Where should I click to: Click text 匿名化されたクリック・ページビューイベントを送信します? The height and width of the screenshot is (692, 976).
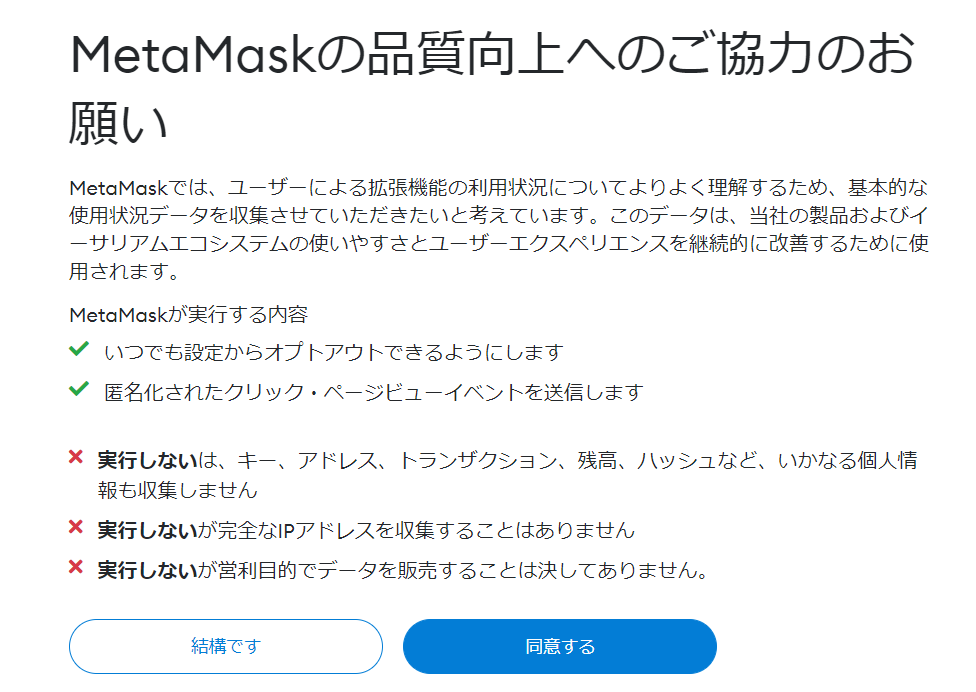pos(373,392)
